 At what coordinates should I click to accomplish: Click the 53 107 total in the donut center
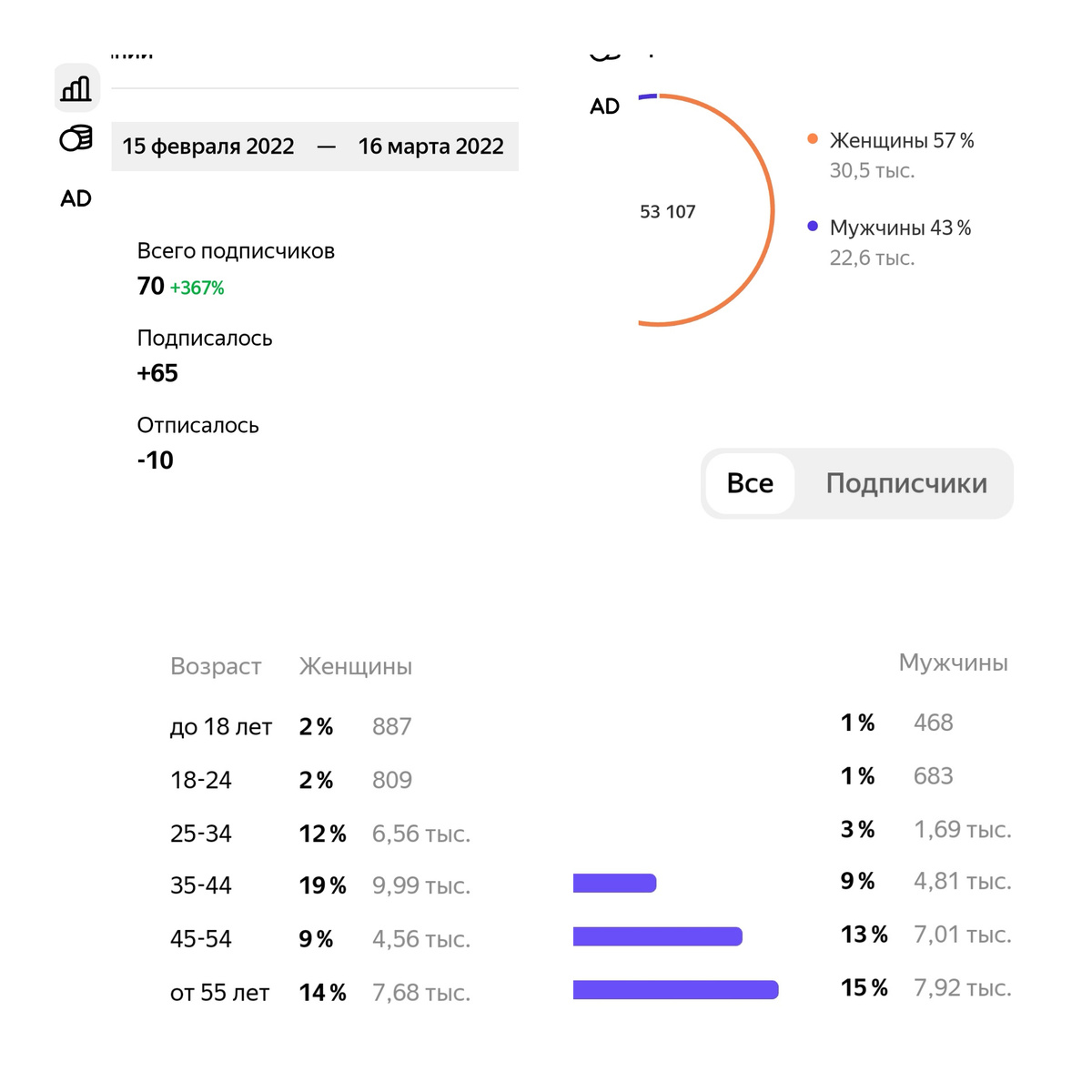click(667, 212)
